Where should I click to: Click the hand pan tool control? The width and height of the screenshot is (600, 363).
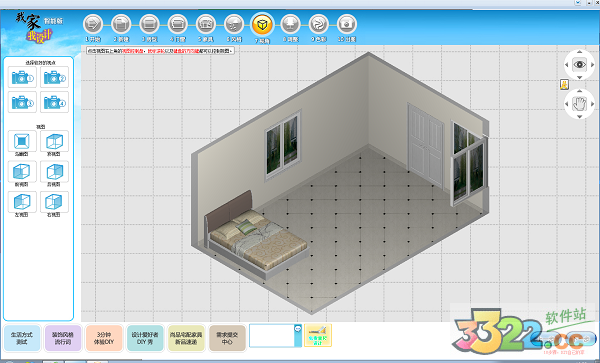point(579,103)
